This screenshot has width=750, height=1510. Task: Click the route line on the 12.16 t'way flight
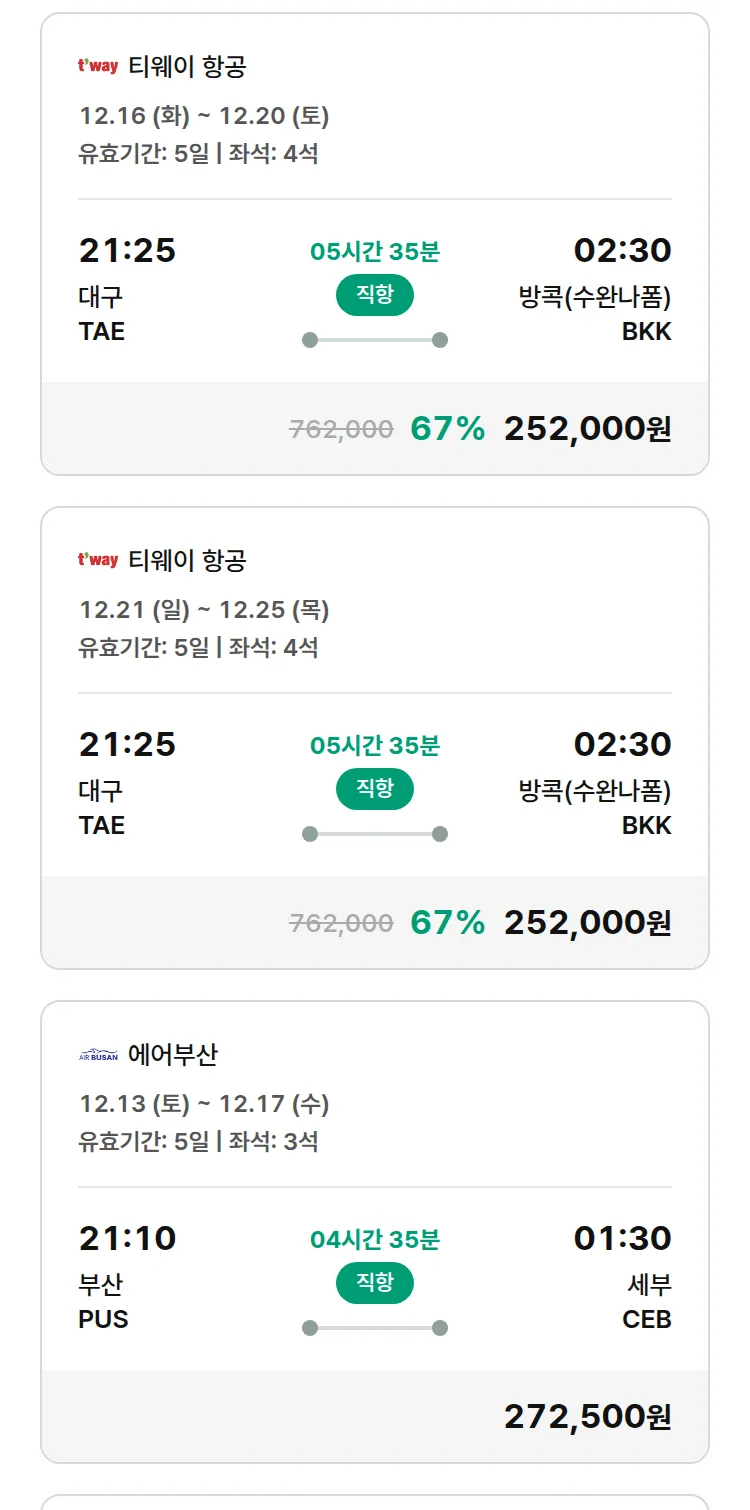[375, 340]
